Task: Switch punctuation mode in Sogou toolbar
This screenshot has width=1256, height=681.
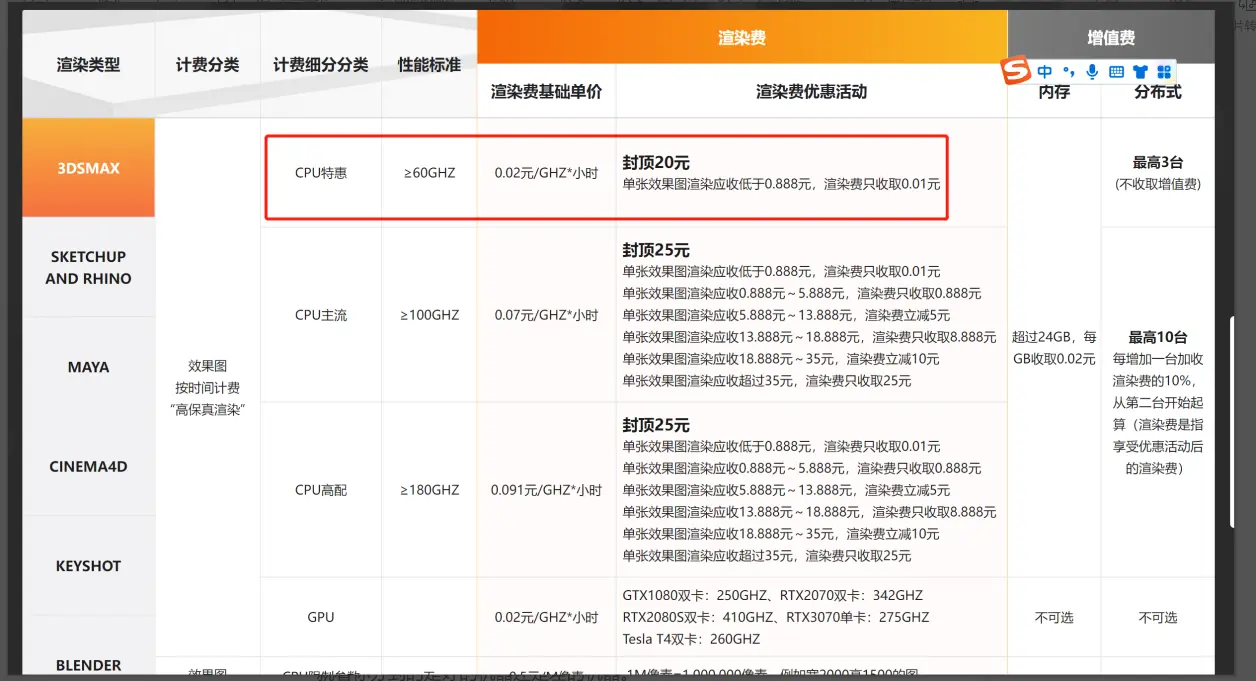Action: pos(1069,72)
